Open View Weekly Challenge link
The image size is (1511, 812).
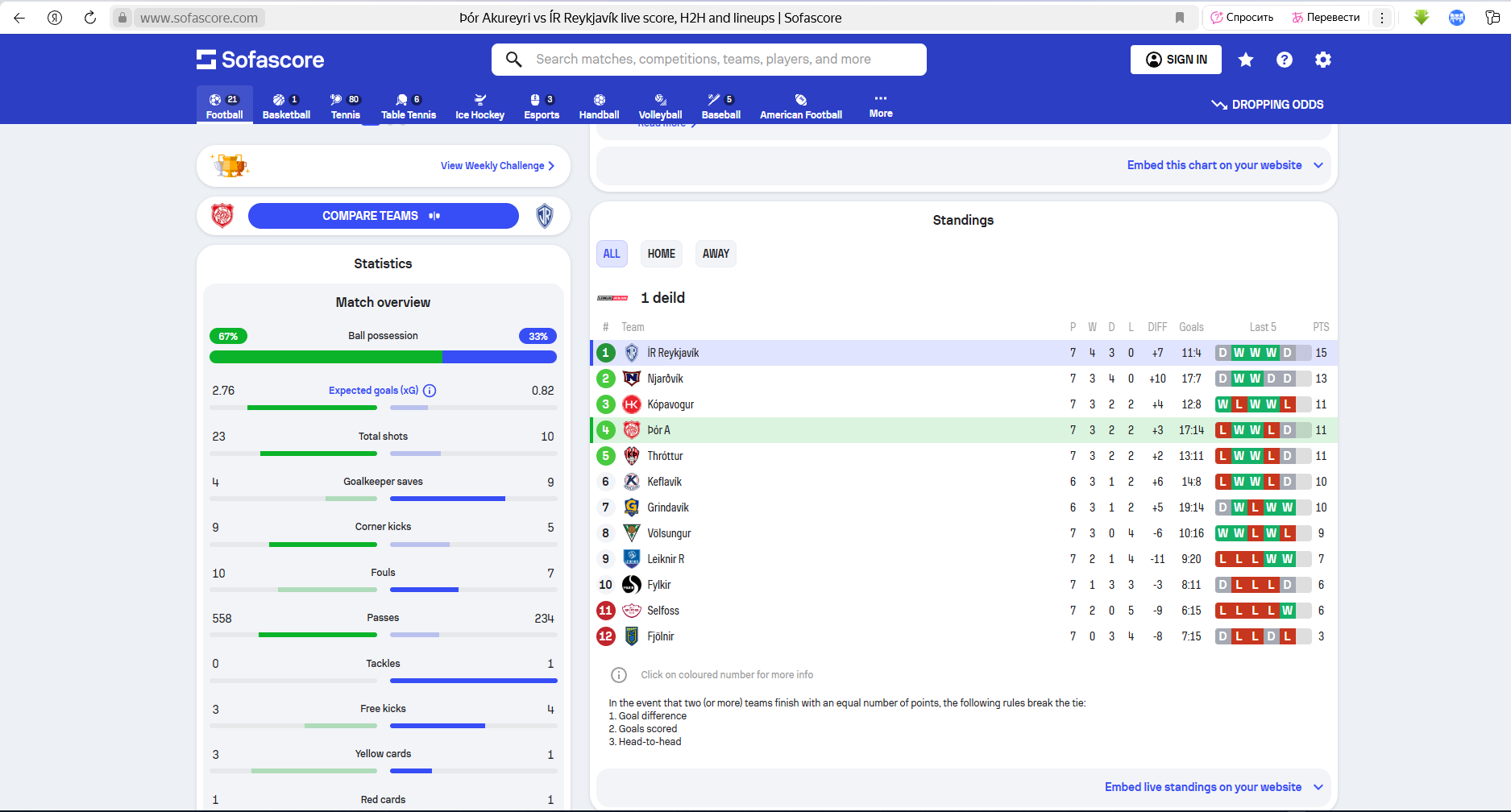497,166
